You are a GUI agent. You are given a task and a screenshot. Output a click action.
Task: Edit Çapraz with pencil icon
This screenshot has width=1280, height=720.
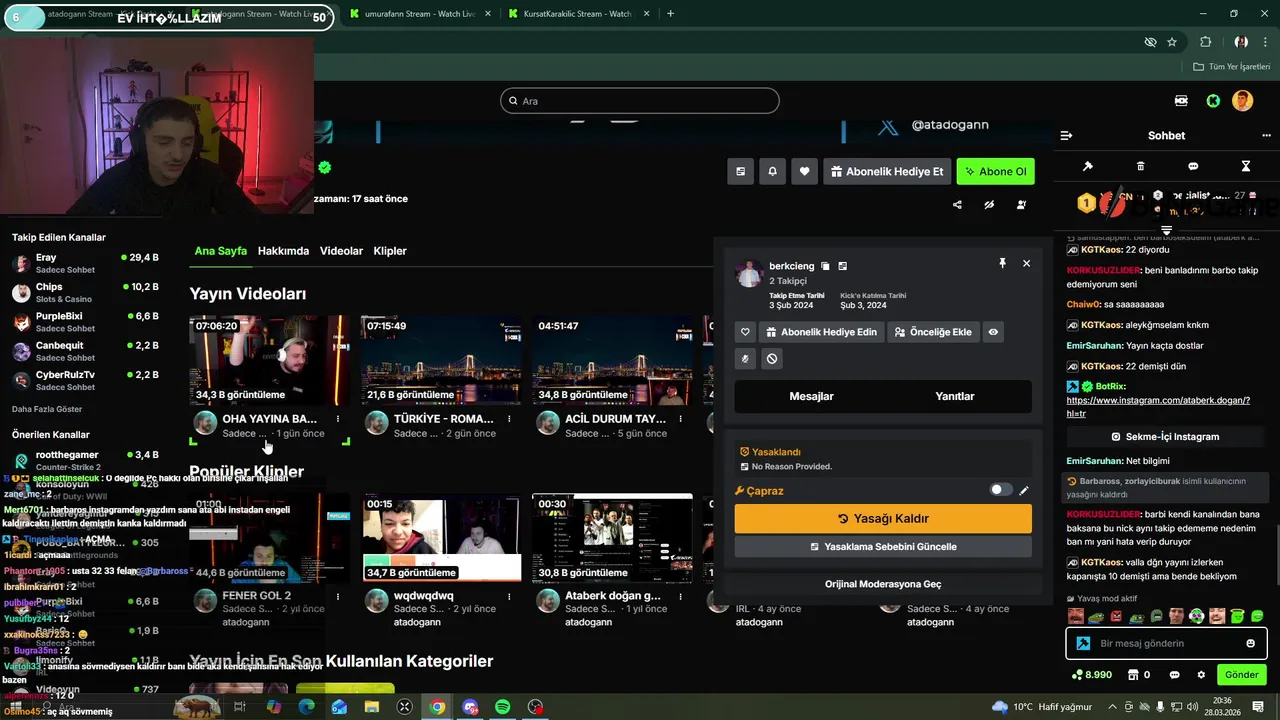pyautogui.click(x=1023, y=490)
